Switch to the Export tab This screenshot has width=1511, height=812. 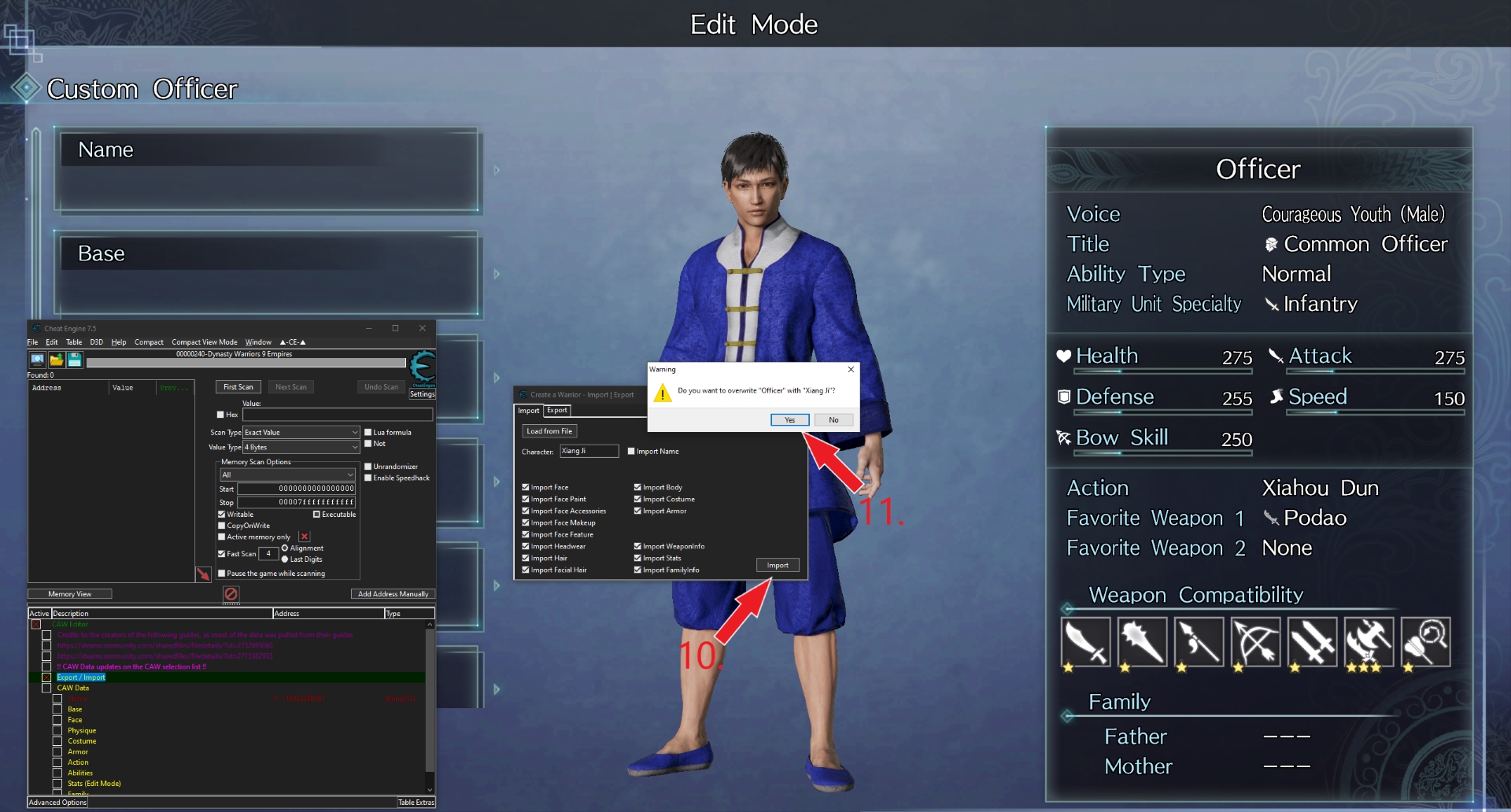coord(557,411)
